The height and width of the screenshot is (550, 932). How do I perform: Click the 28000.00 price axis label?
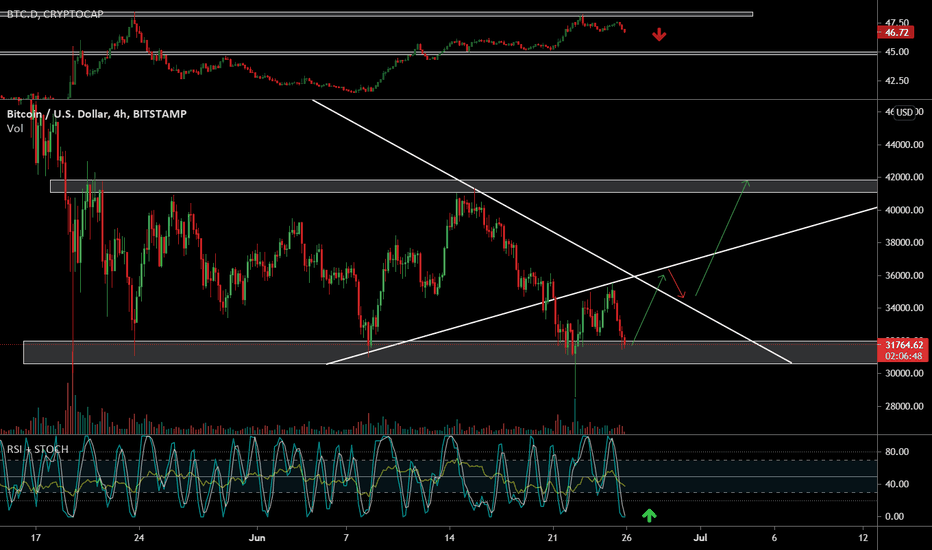tap(904, 406)
